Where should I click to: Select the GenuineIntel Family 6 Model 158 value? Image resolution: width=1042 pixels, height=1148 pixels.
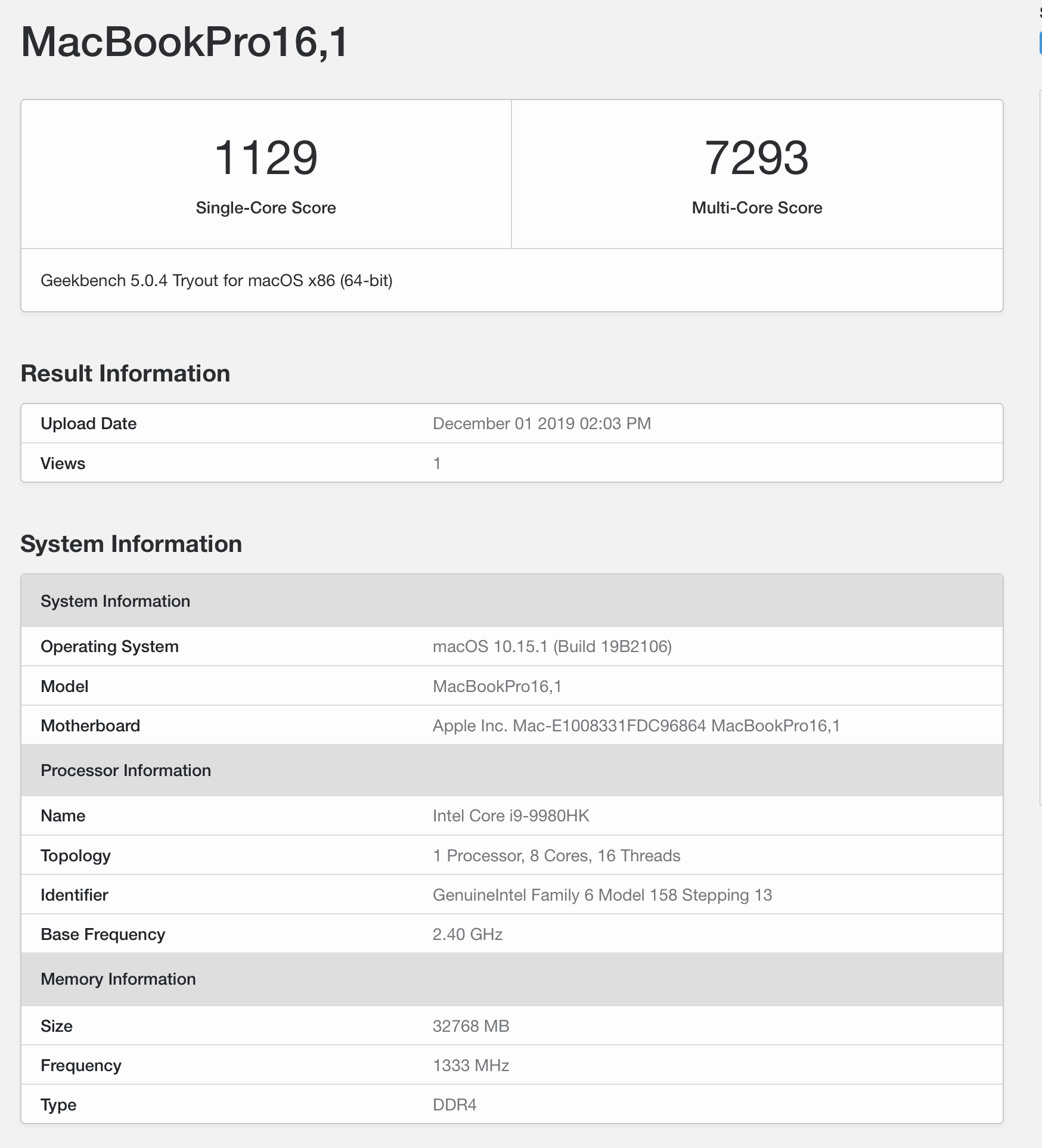click(x=602, y=895)
